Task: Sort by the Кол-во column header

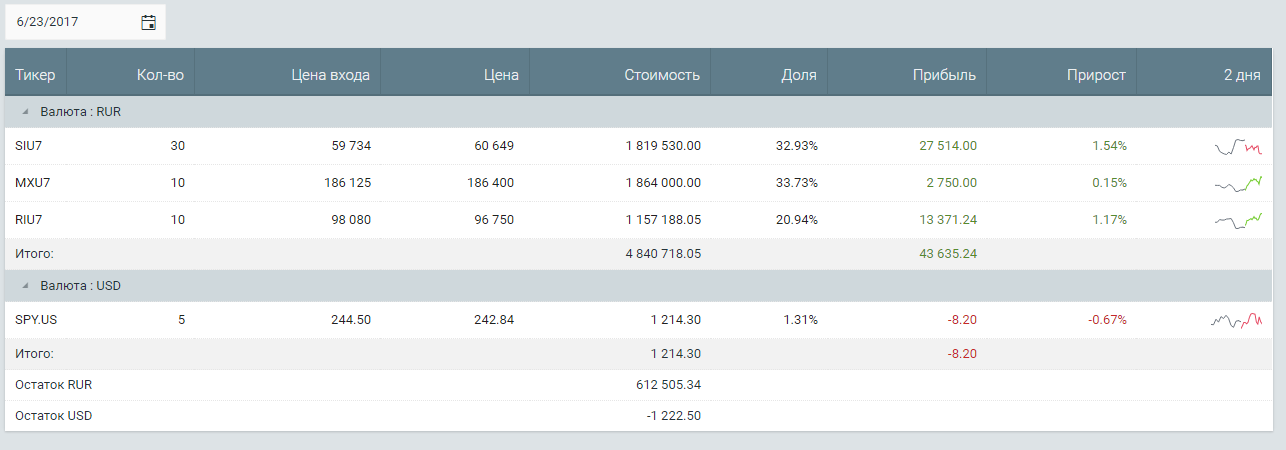Action: click(131, 75)
